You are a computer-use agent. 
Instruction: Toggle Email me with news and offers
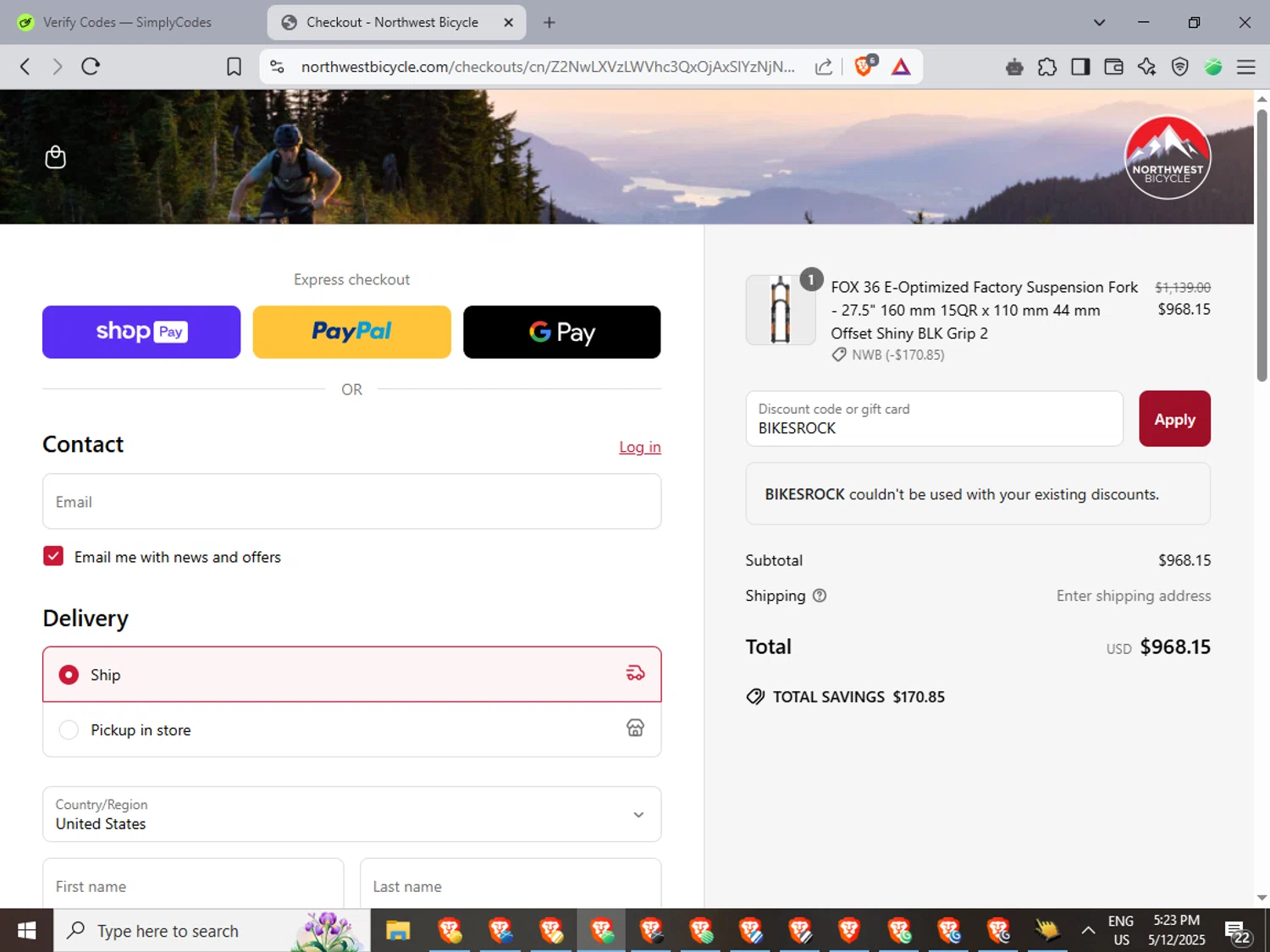click(53, 556)
